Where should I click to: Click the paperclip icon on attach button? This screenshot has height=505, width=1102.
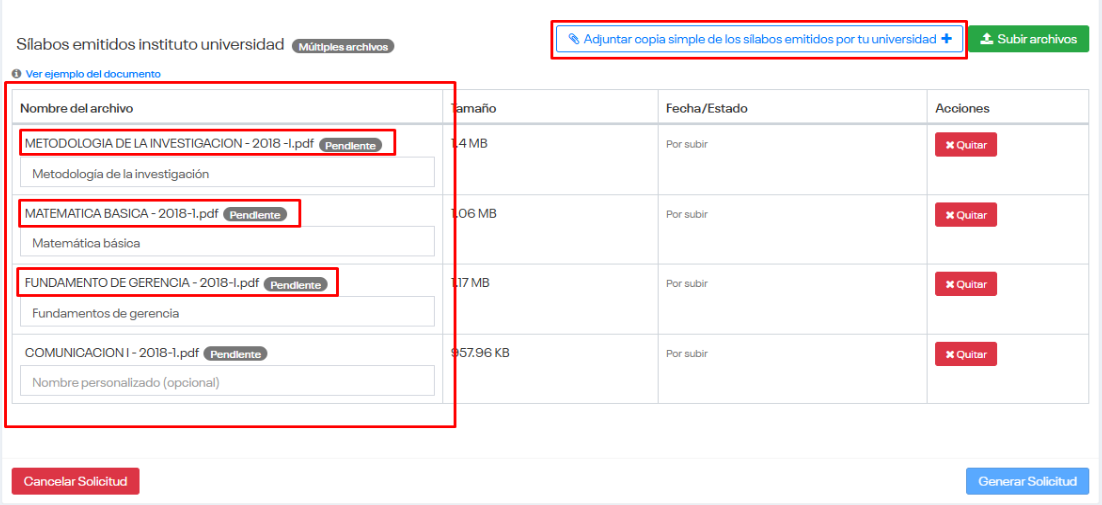(x=573, y=39)
